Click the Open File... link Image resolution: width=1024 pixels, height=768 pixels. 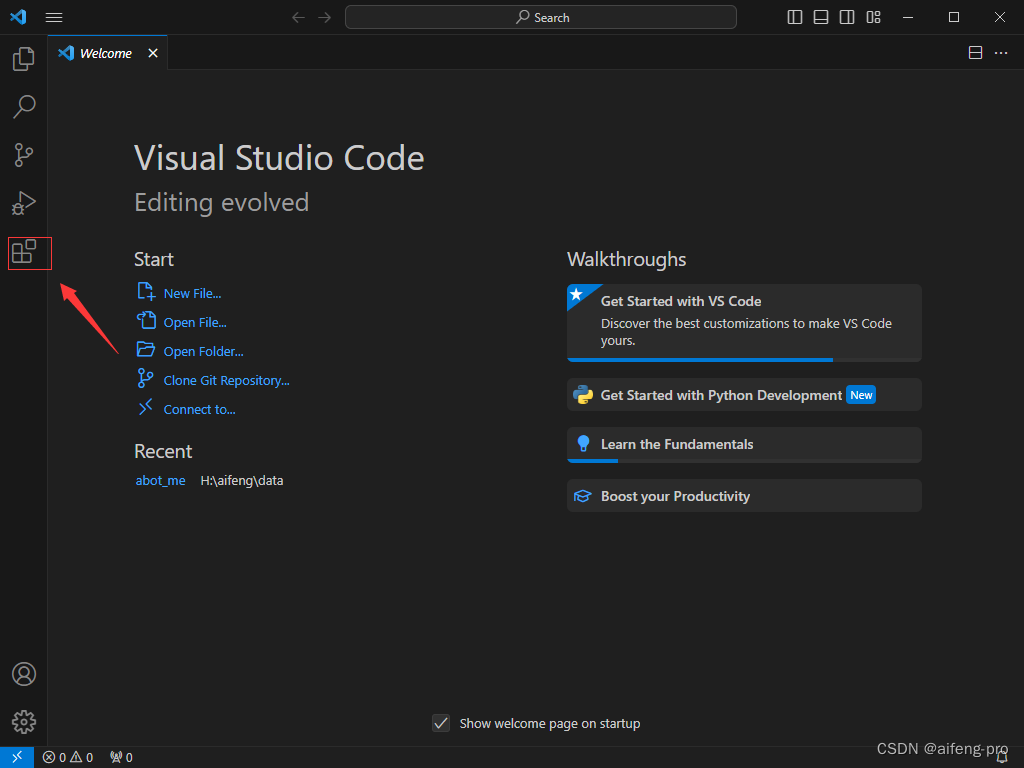(x=195, y=323)
